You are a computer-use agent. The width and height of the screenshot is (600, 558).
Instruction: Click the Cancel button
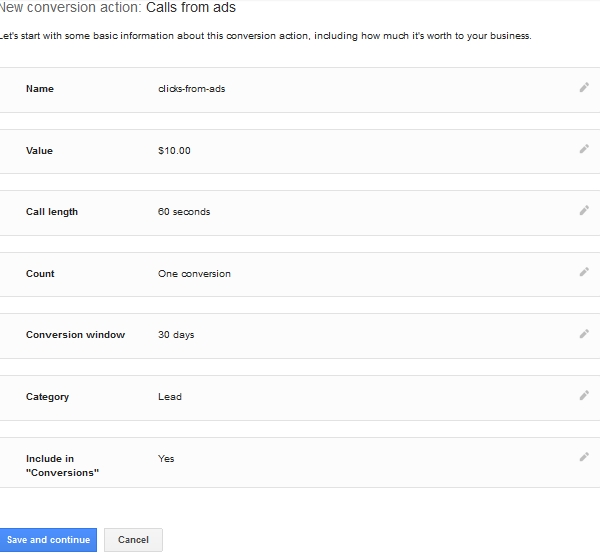pyautogui.click(x=133, y=540)
